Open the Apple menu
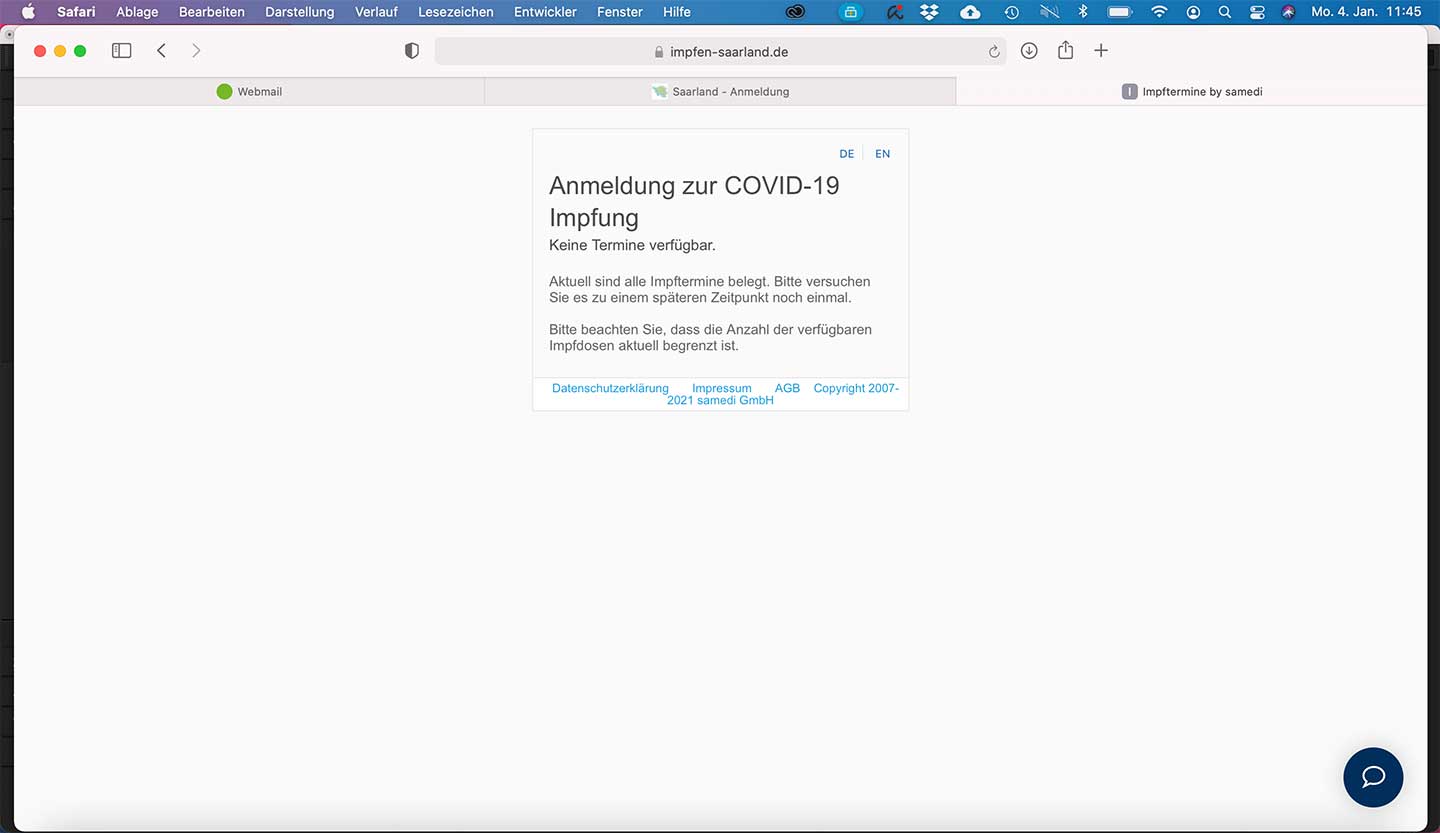The height and width of the screenshot is (833, 1440). 28,12
